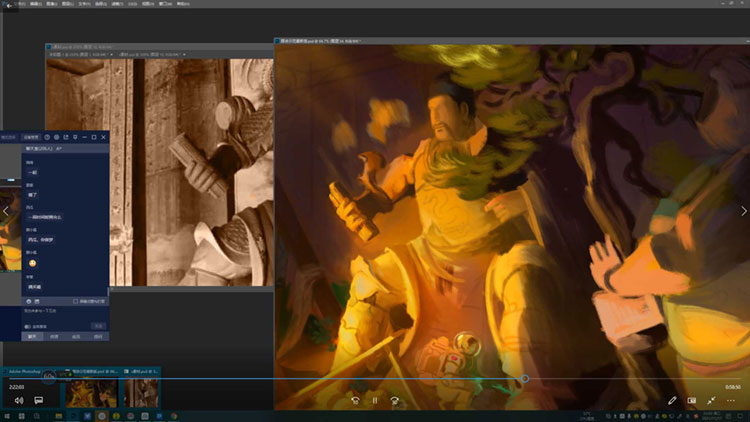The image size is (750, 422).
Task: Mute the volume speaker icon
Action: [18, 400]
